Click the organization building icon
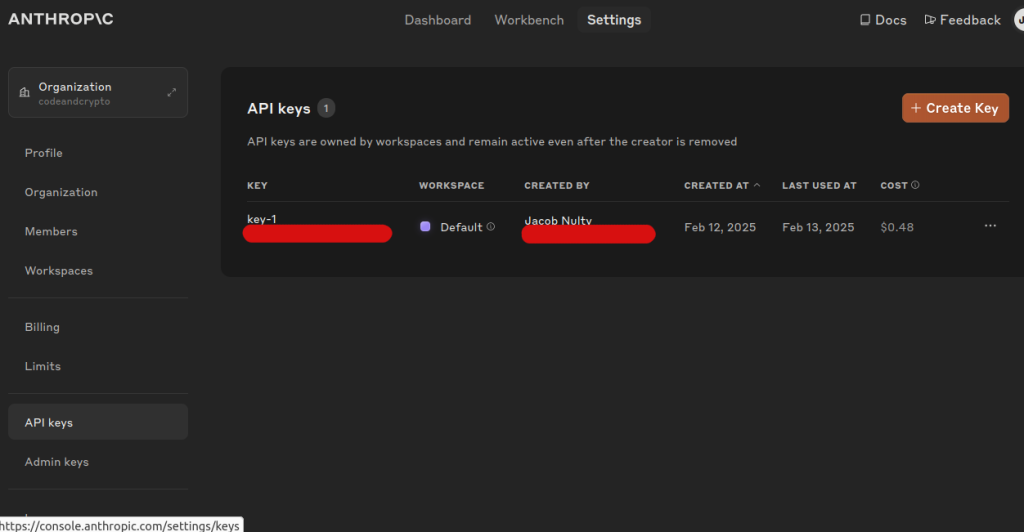The image size is (1024, 532). (25, 92)
